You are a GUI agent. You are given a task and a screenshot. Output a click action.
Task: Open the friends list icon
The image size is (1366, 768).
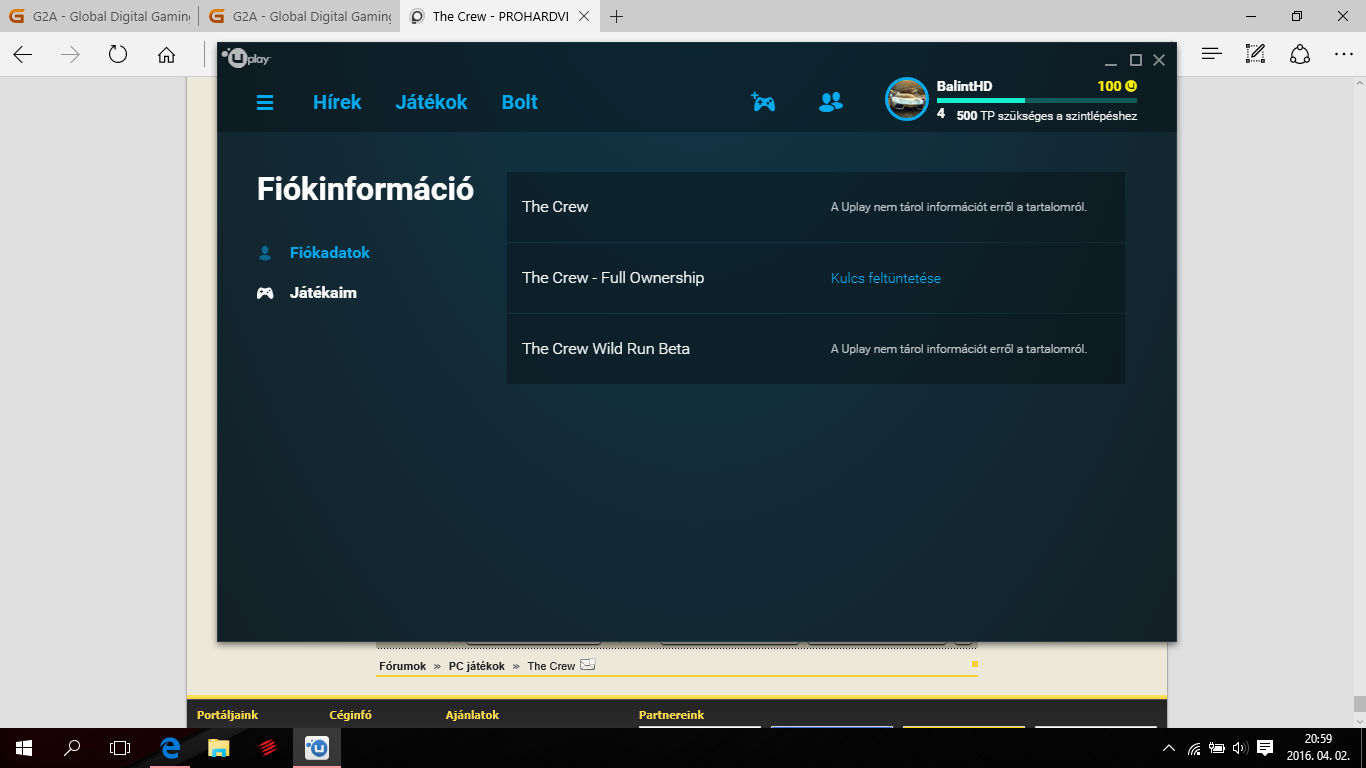831,101
